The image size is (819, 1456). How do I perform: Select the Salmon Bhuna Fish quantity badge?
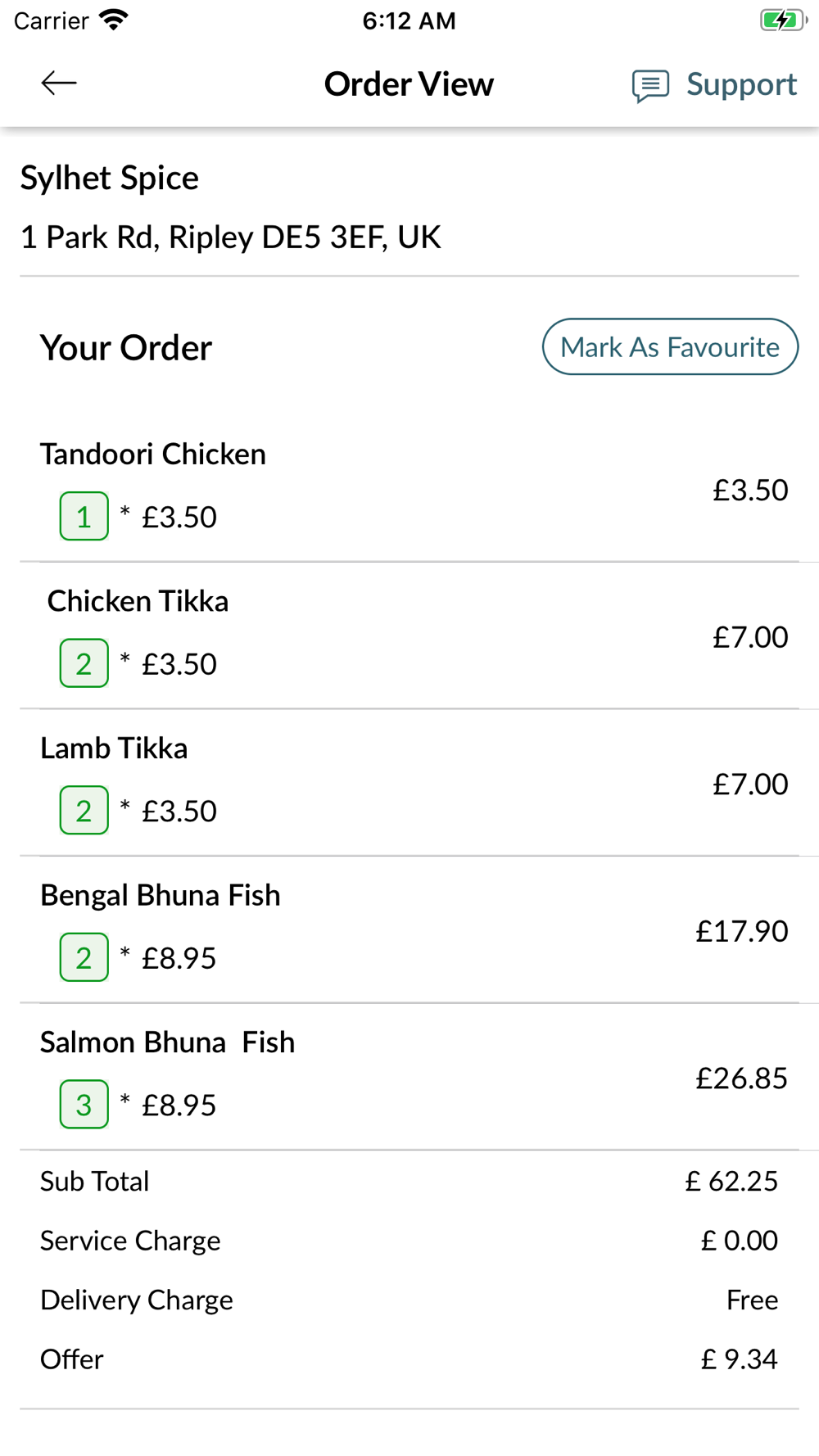(x=84, y=1104)
